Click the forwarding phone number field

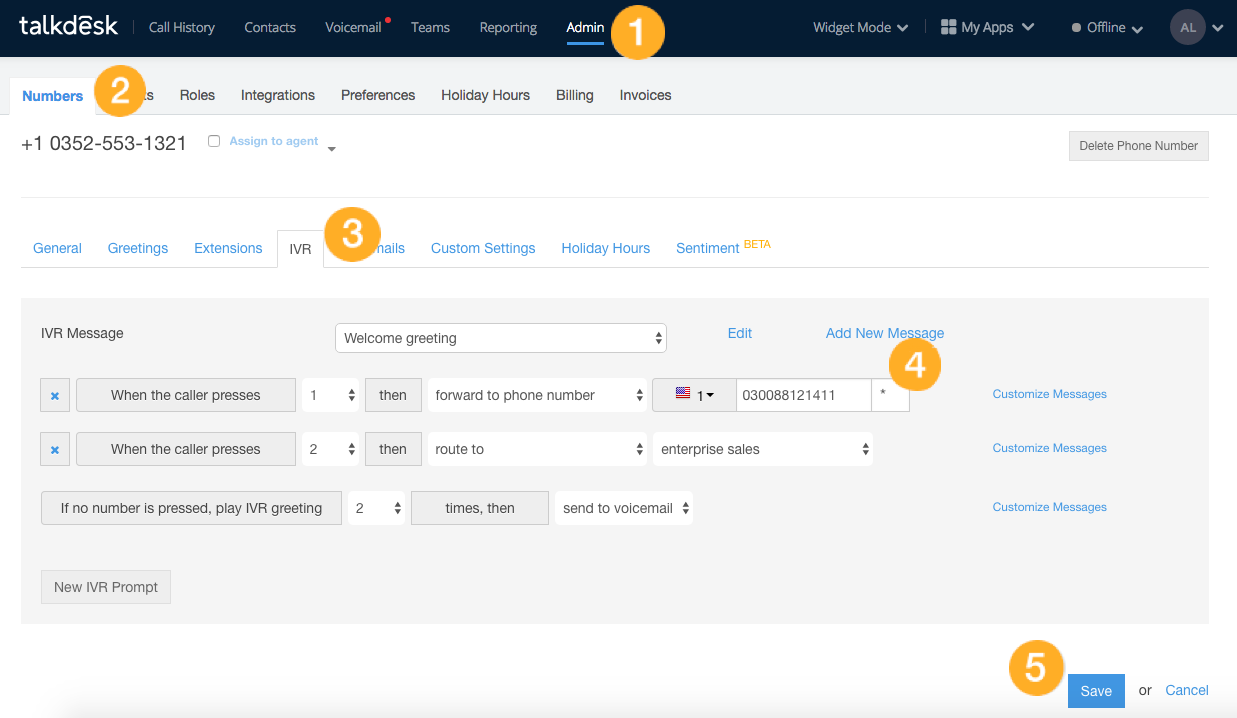tap(804, 395)
